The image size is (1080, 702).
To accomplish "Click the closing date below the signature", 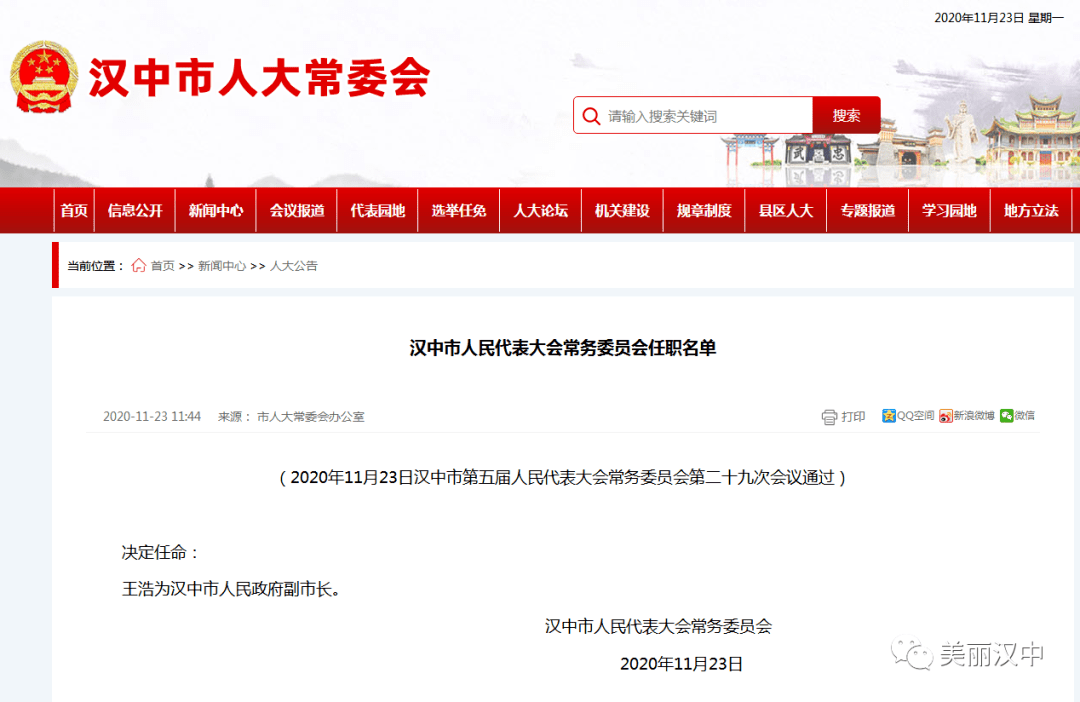I will (x=681, y=663).
